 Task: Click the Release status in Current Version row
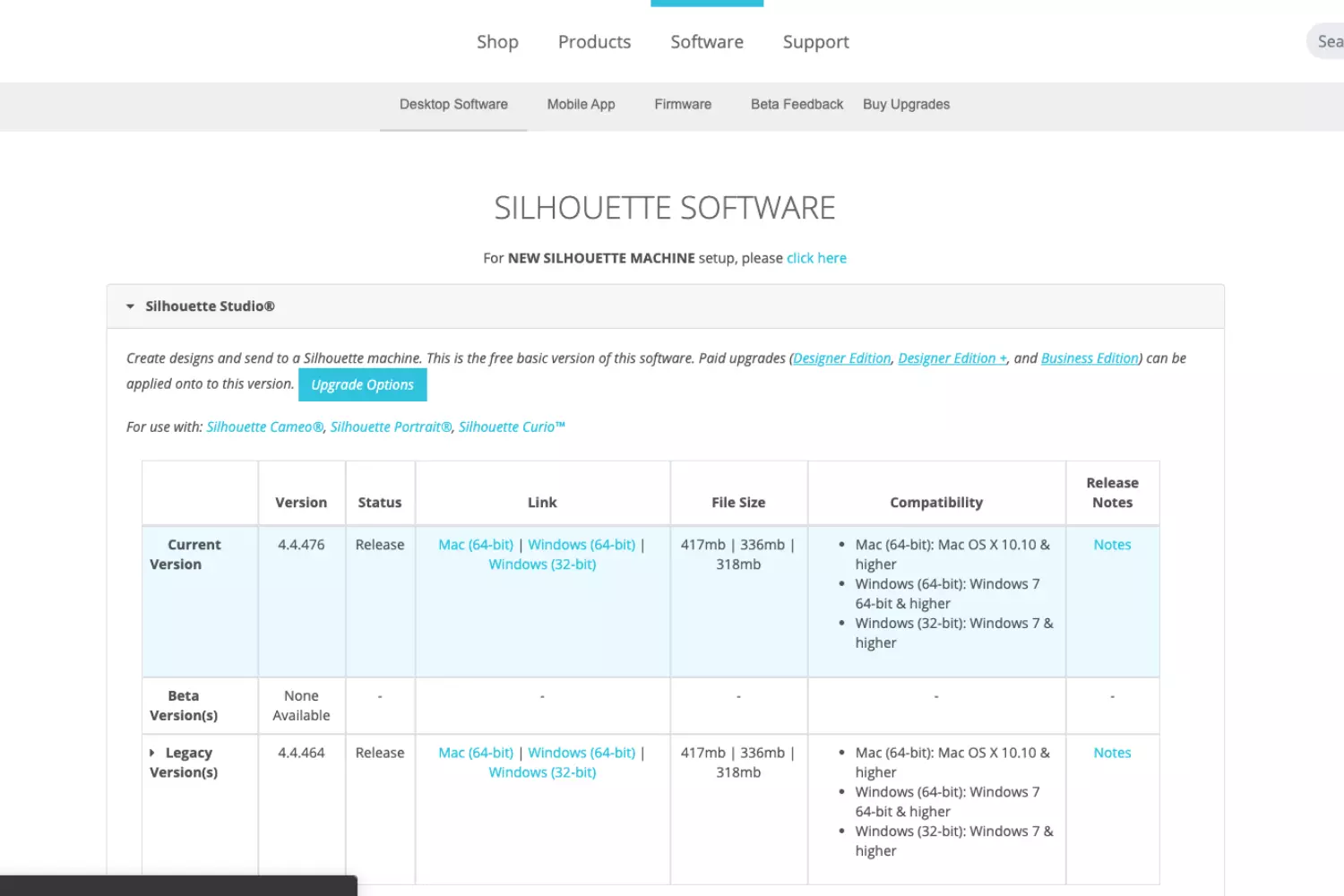pos(380,545)
